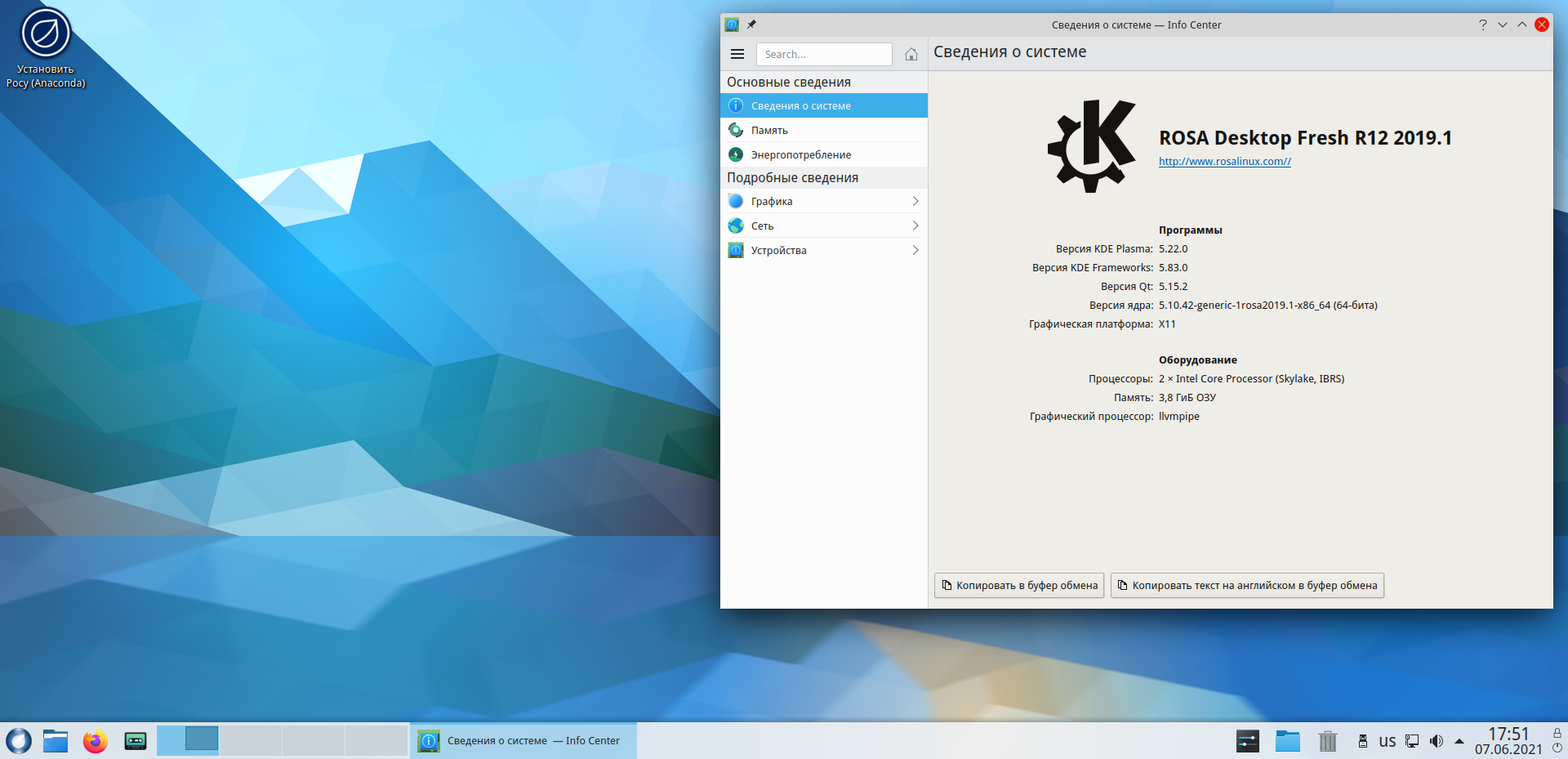Expand the Сеть section
Image resolution: width=1568 pixels, height=759 pixels.
[823, 225]
